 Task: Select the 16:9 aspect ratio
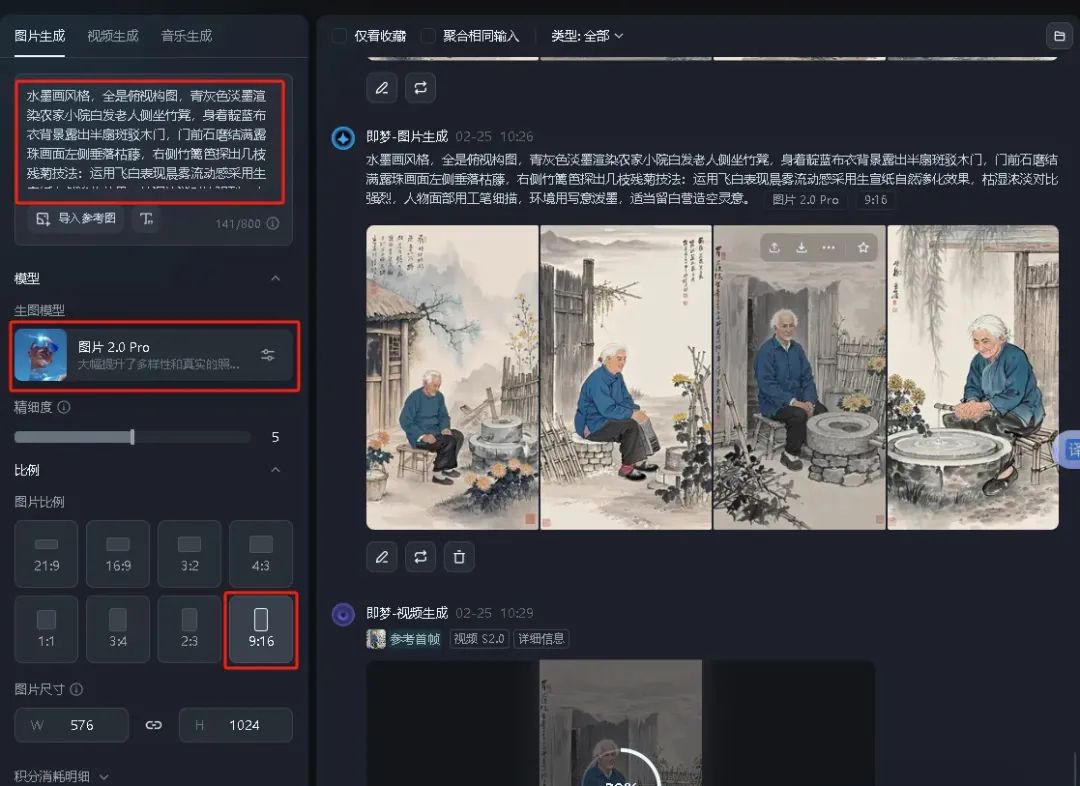point(118,554)
